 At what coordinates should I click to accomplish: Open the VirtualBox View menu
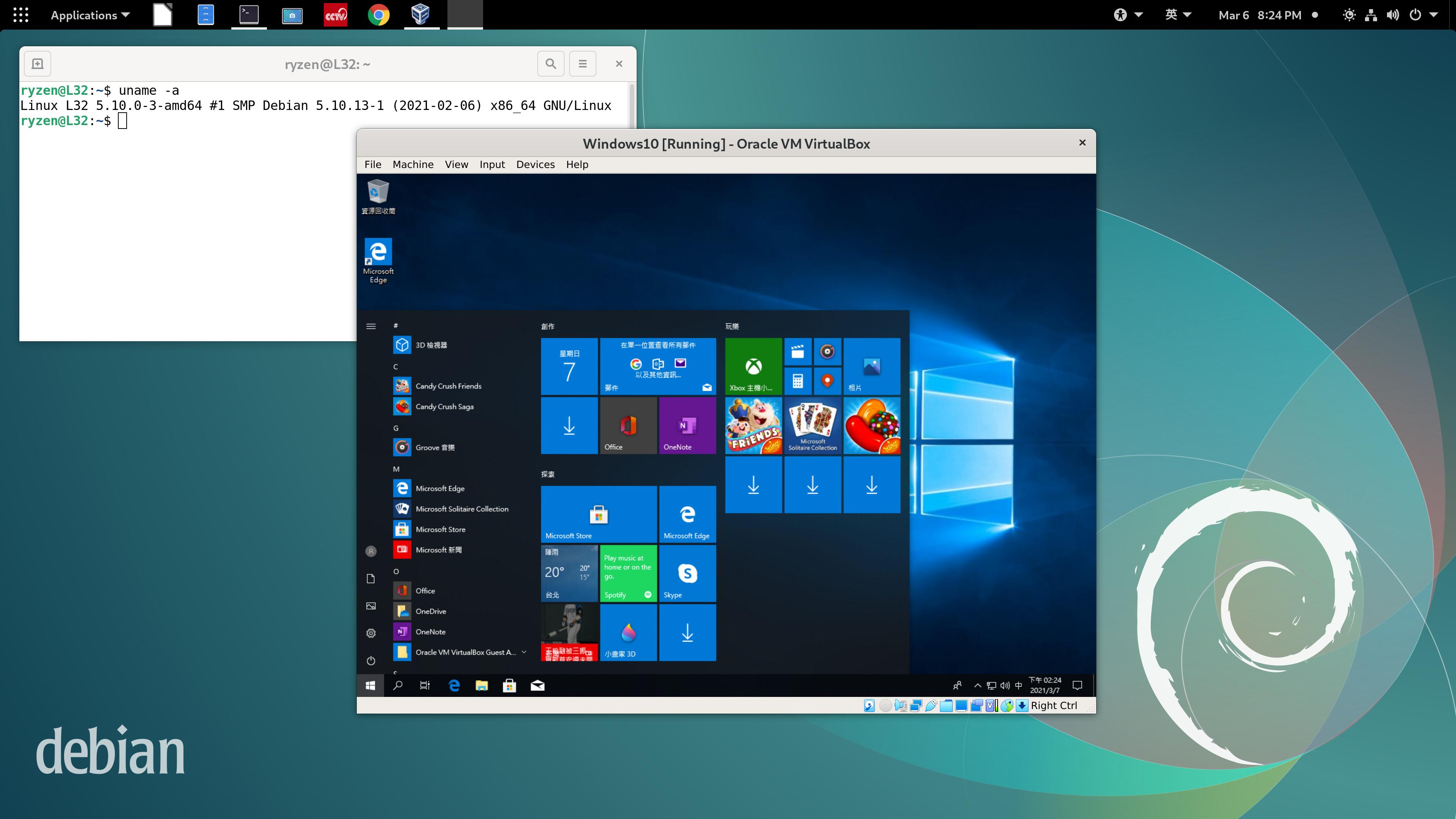pyautogui.click(x=456, y=165)
